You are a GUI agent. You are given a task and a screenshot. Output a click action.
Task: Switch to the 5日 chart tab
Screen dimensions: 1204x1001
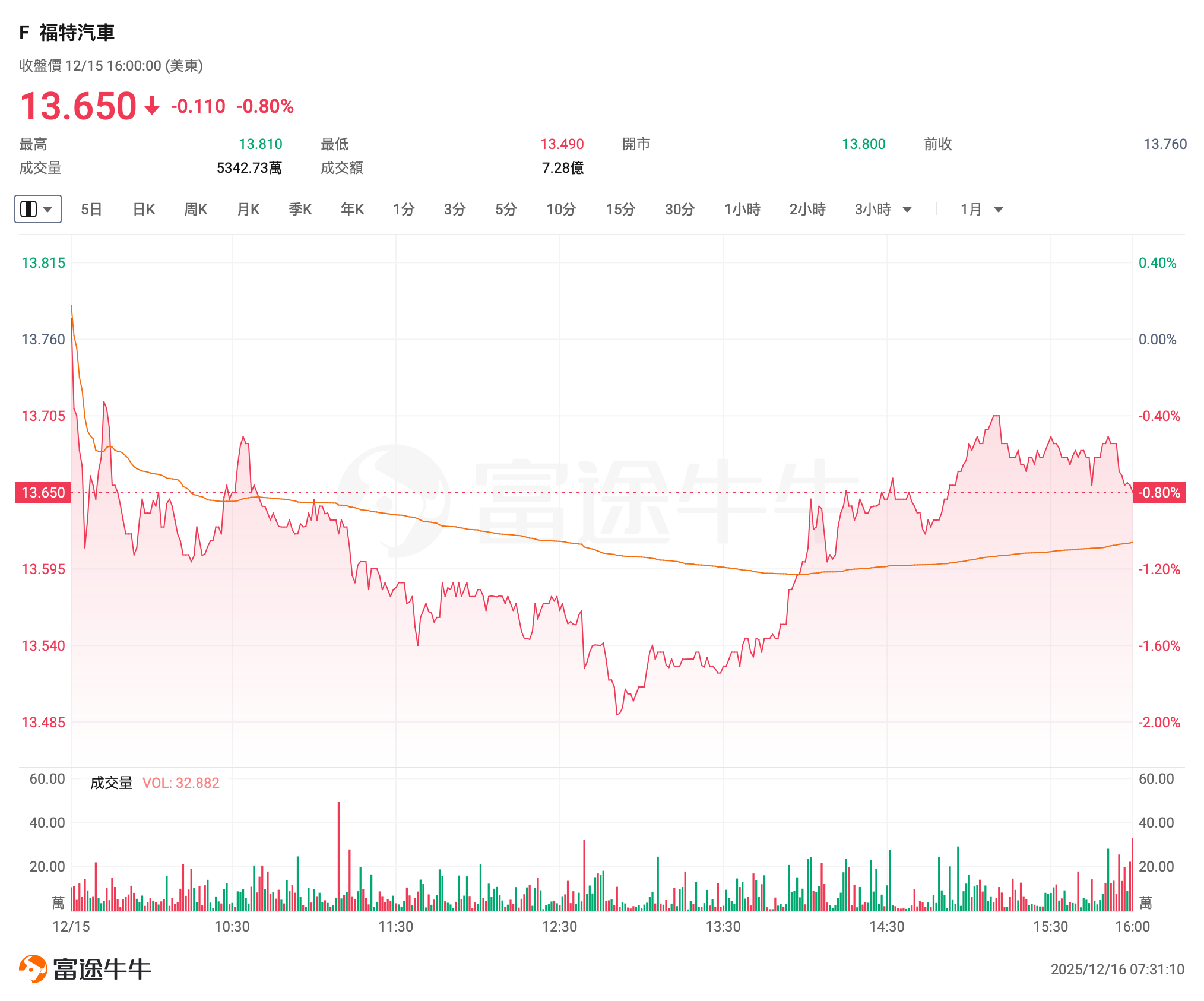click(x=91, y=210)
